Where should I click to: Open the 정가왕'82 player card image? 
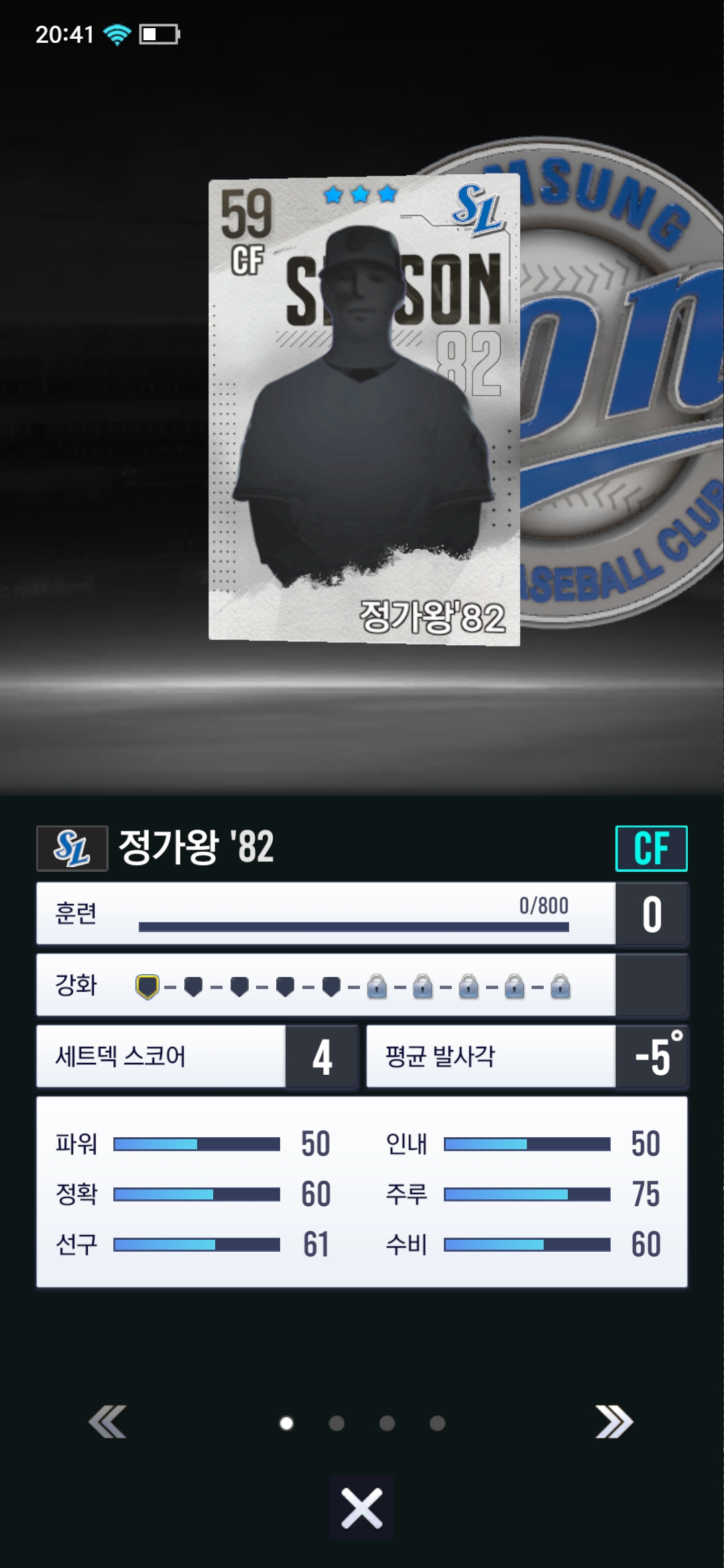coord(364,409)
